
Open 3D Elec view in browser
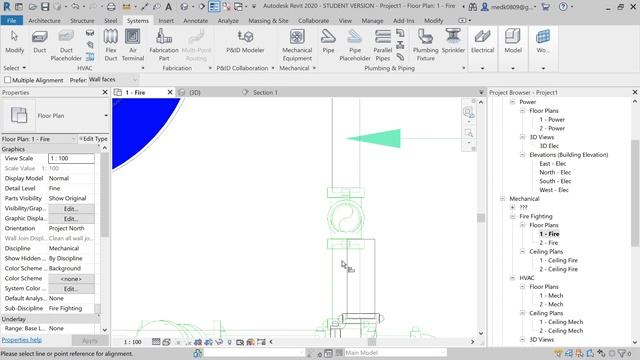[x=549, y=146]
